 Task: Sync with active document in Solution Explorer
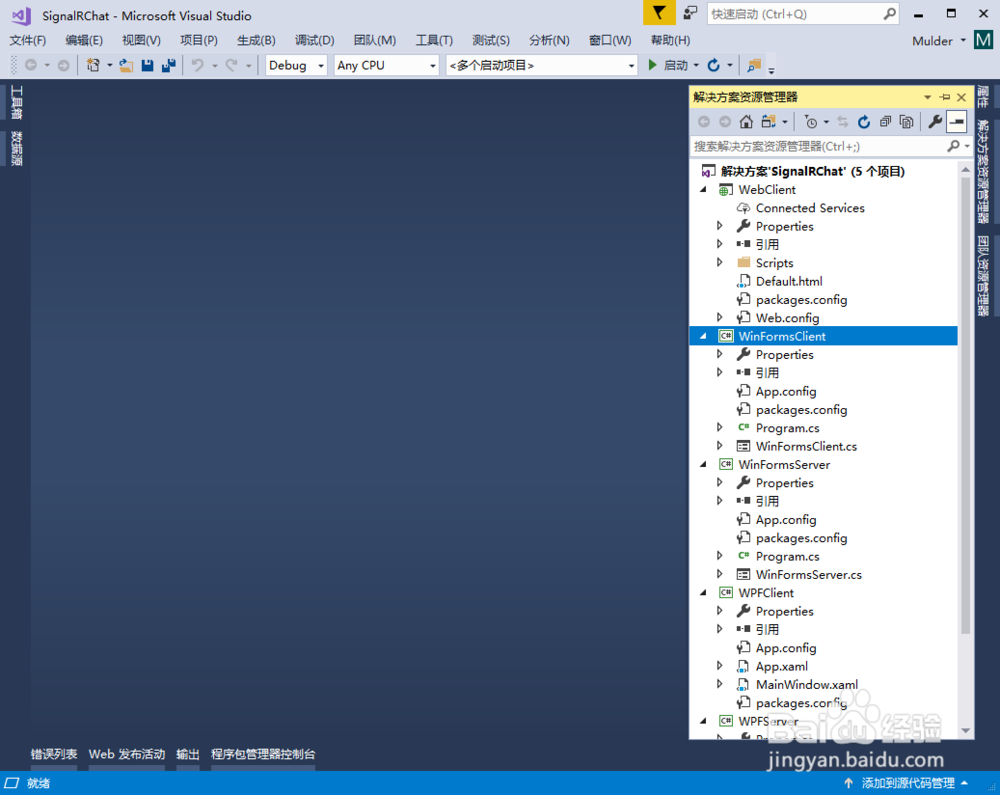[844, 121]
